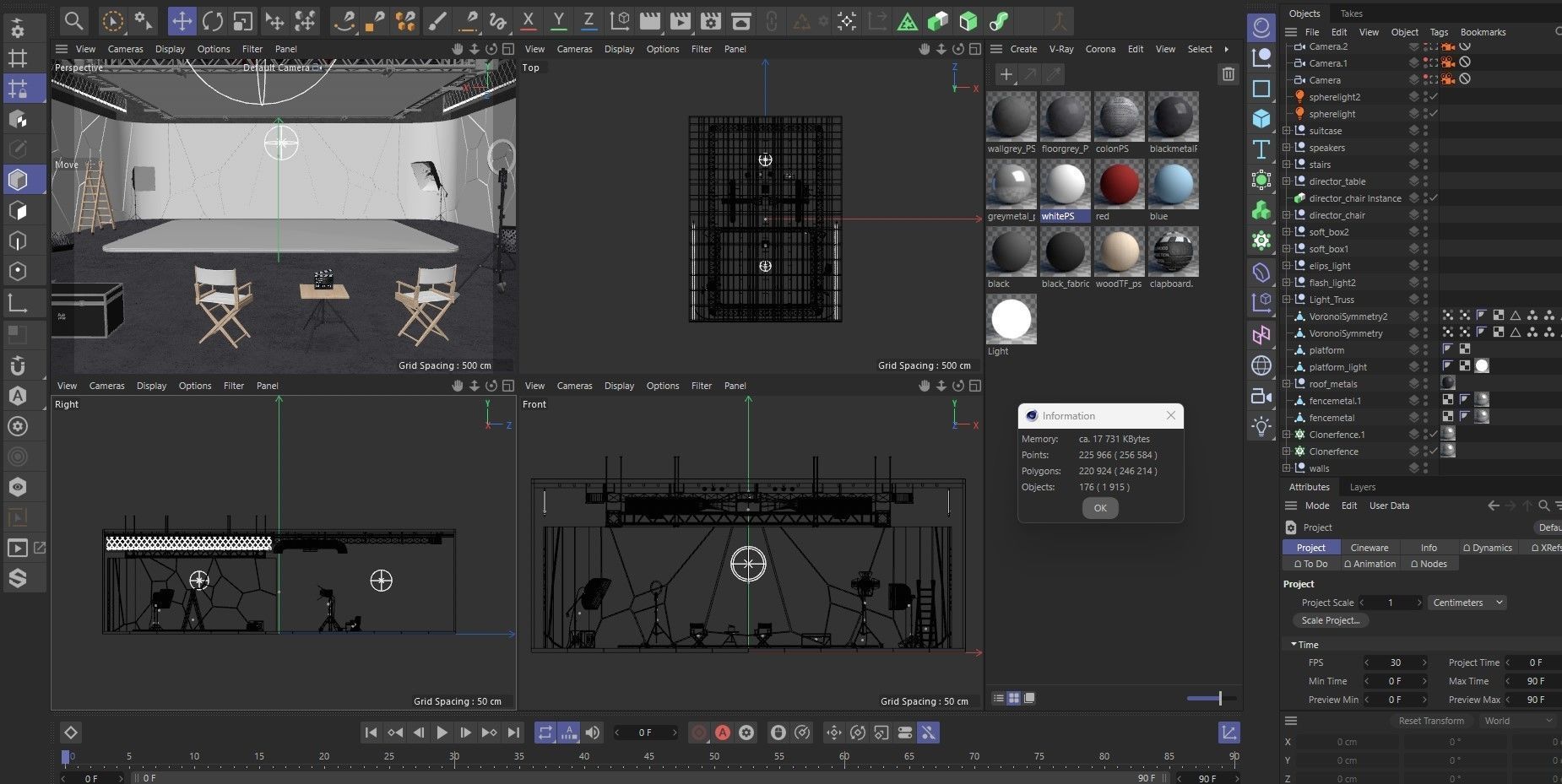Expand the suitcase object tree

coord(1286,131)
